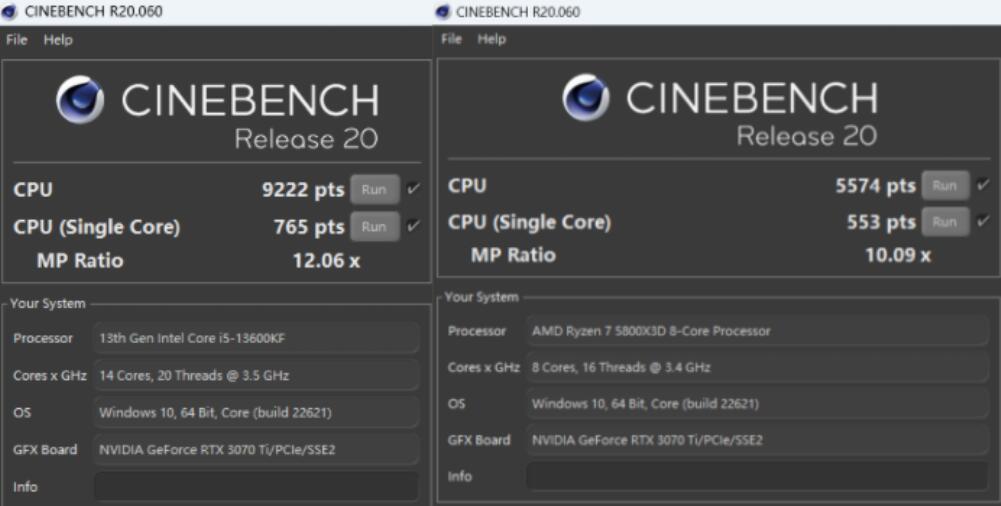Click title bar app icon of the i5-13600KF window

tap(10, 11)
